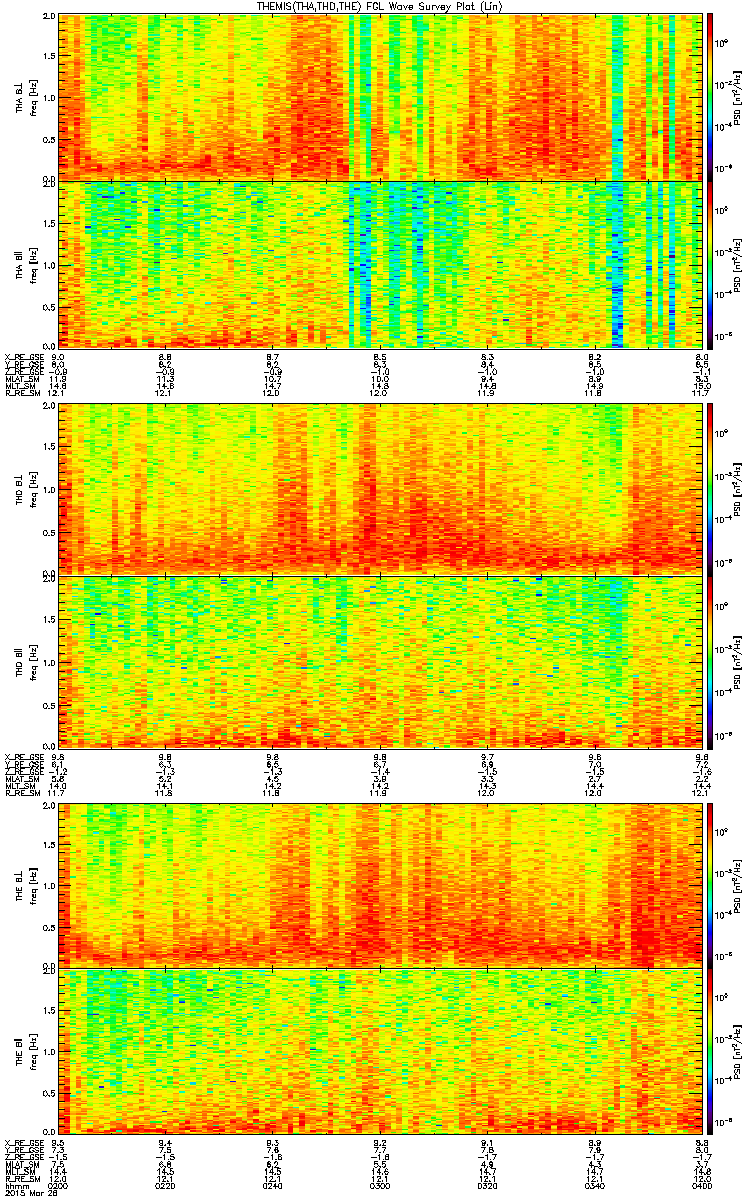The image size is (750, 1200).
Task: Select the THD B∥ spectrogram panel
Action: tap(380, 662)
